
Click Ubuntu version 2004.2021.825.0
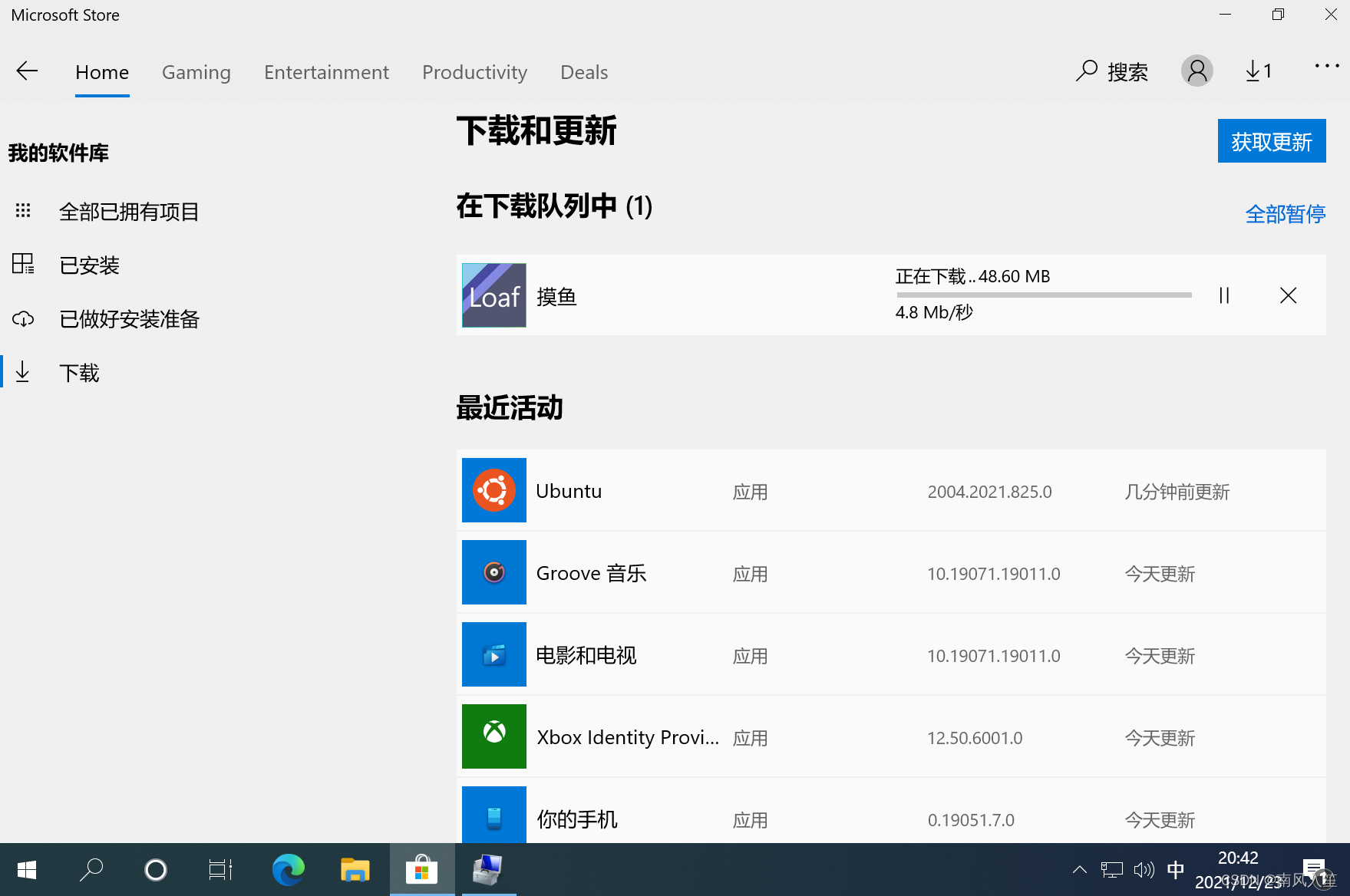(989, 492)
